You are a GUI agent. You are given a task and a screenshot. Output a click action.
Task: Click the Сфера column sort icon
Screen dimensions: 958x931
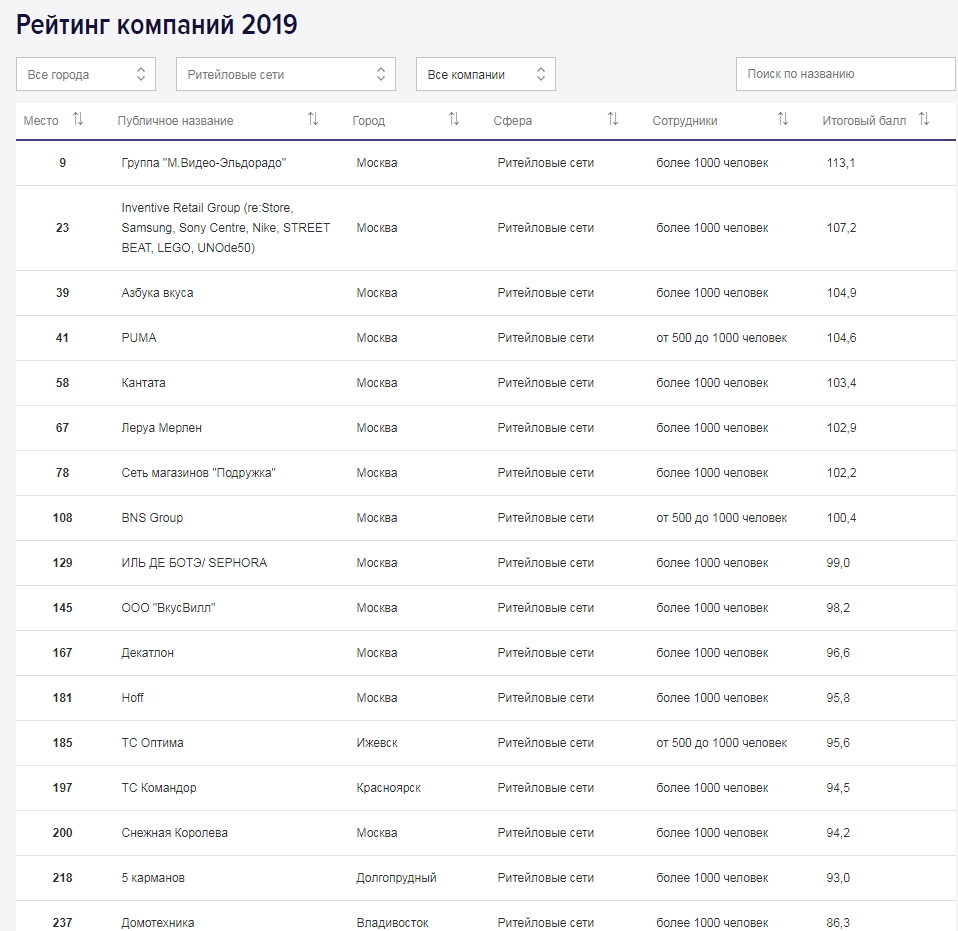613,120
